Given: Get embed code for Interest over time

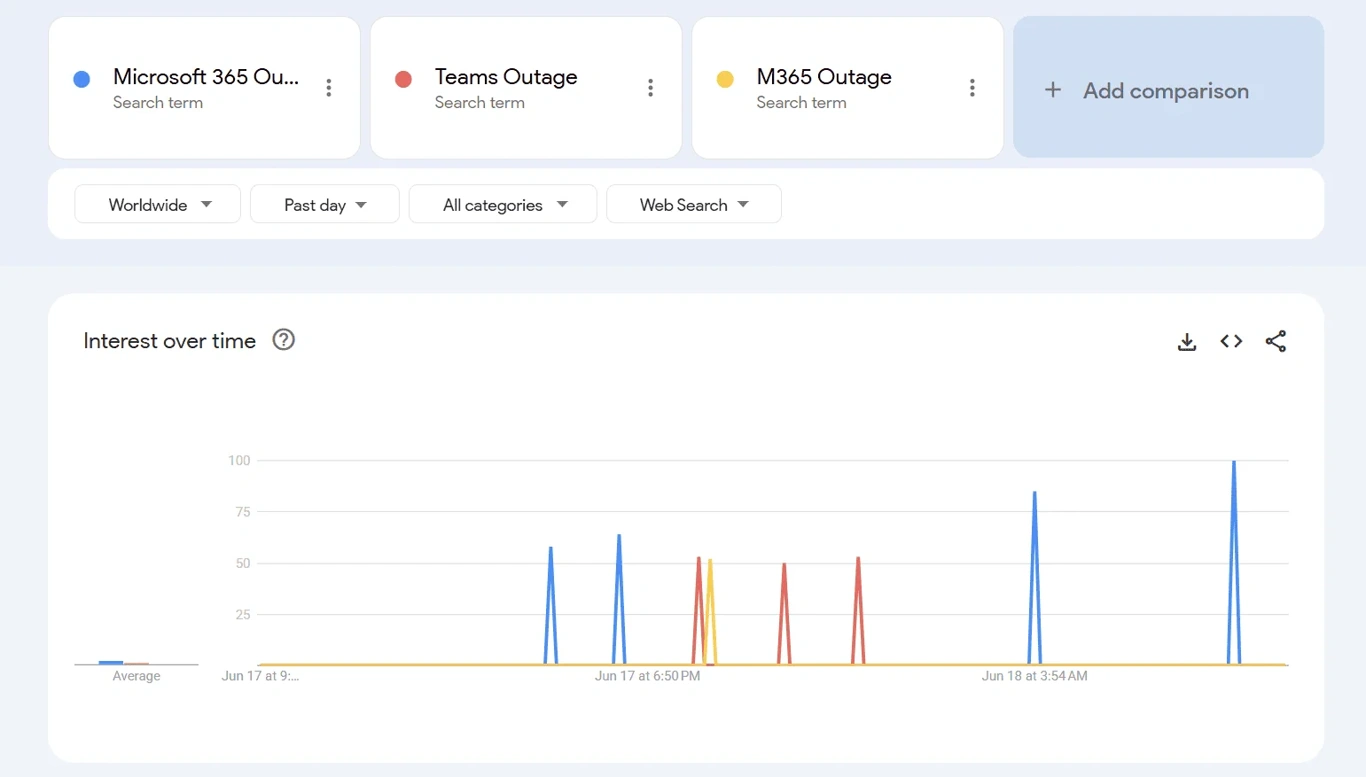Looking at the screenshot, I should (x=1231, y=341).
